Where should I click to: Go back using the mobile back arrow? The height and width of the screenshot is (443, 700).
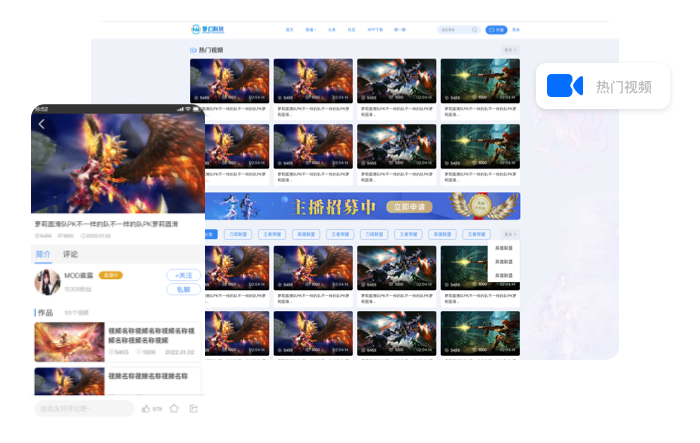(x=42, y=124)
